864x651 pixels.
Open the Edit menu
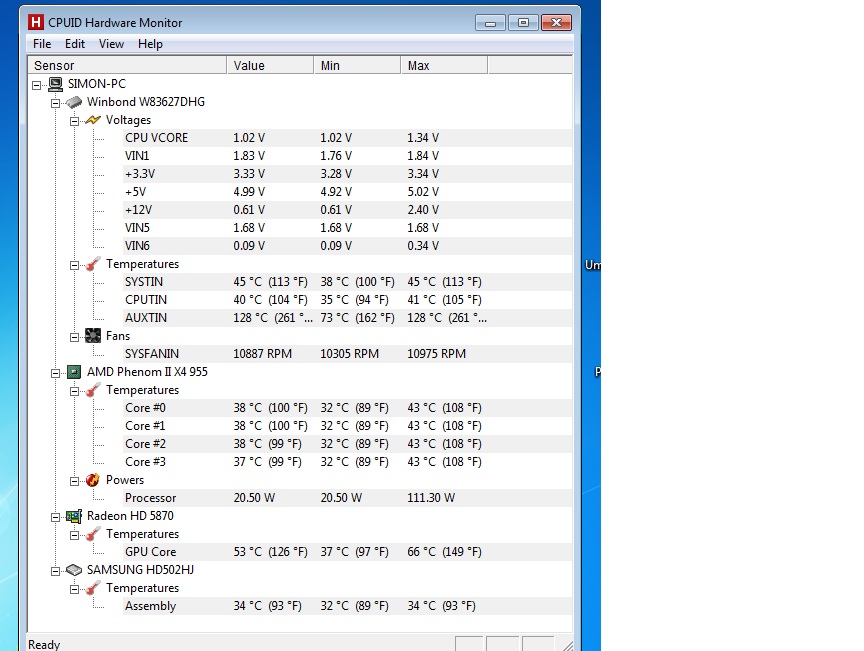[x=75, y=44]
